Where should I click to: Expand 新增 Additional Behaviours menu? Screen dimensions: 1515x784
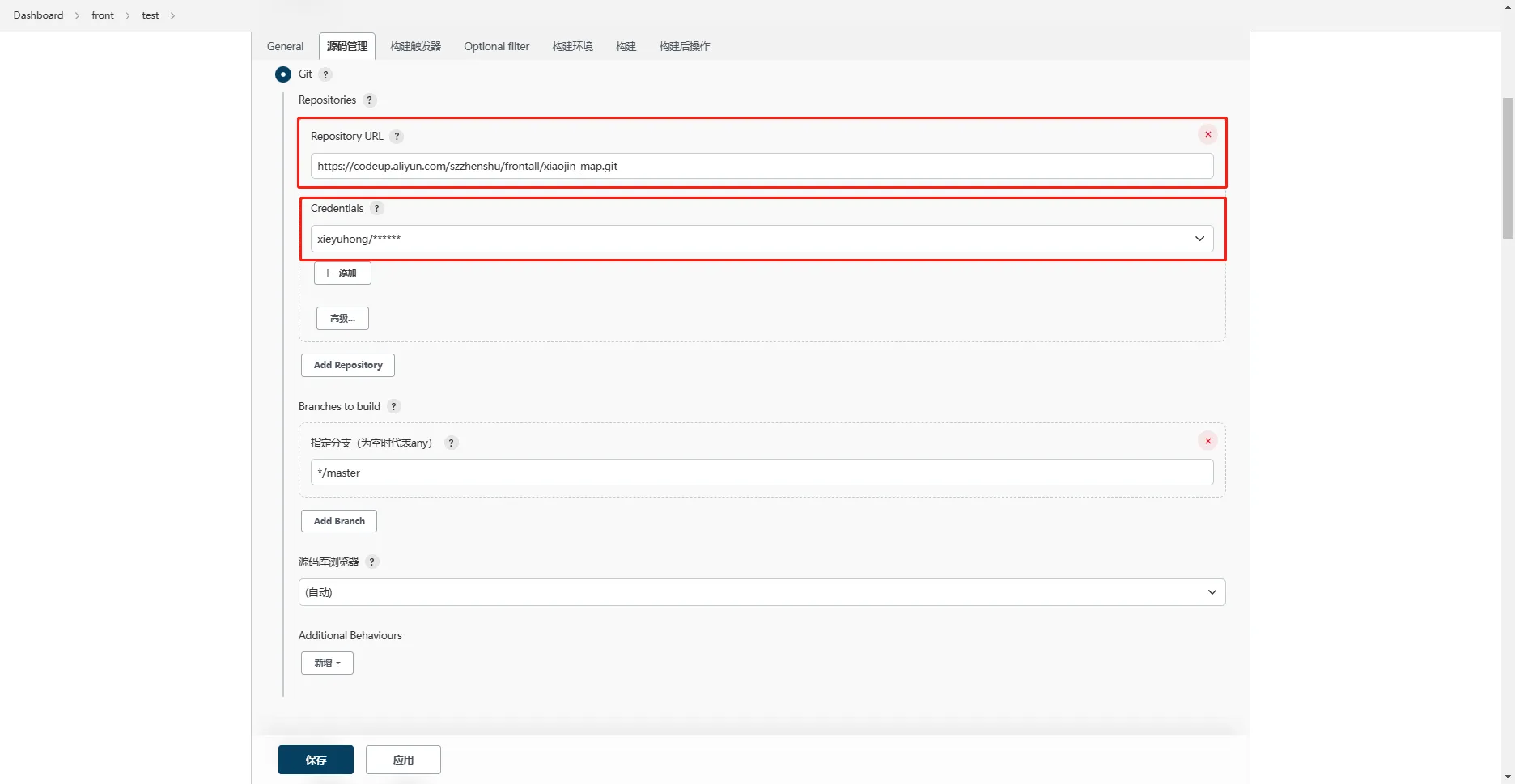point(327,663)
